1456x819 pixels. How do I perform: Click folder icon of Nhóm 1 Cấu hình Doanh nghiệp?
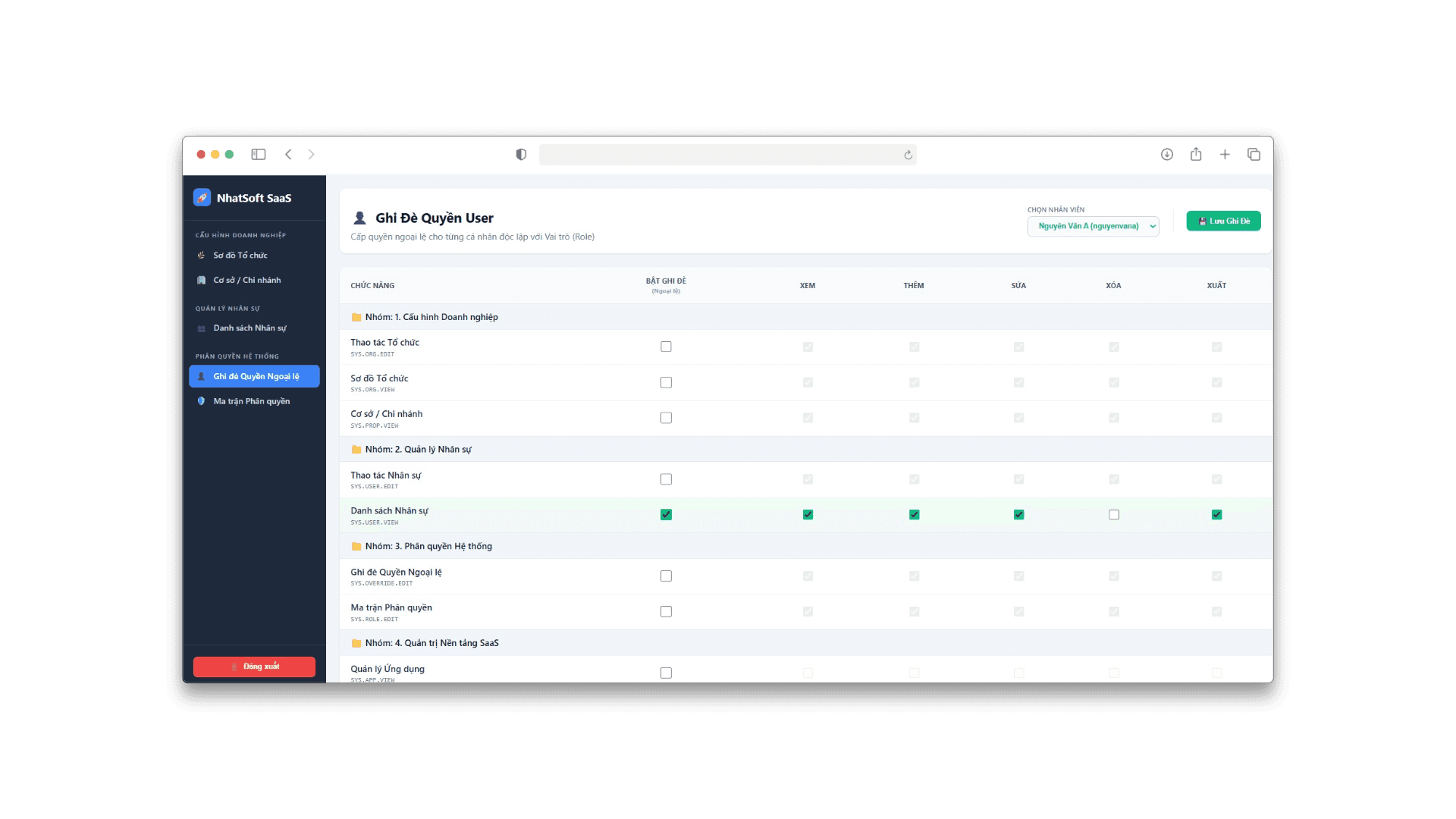click(x=356, y=318)
